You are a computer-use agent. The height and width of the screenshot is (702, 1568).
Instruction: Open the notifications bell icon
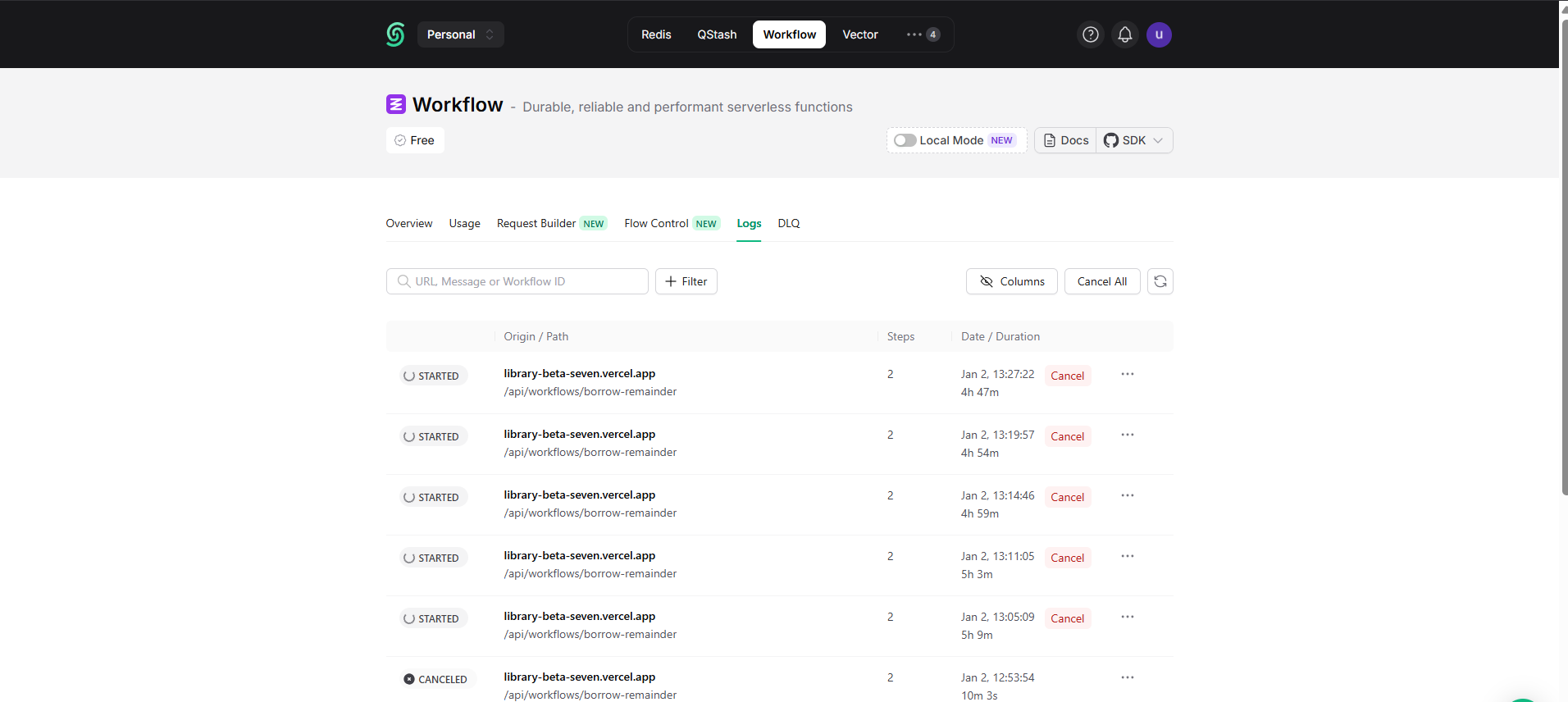[1124, 34]
